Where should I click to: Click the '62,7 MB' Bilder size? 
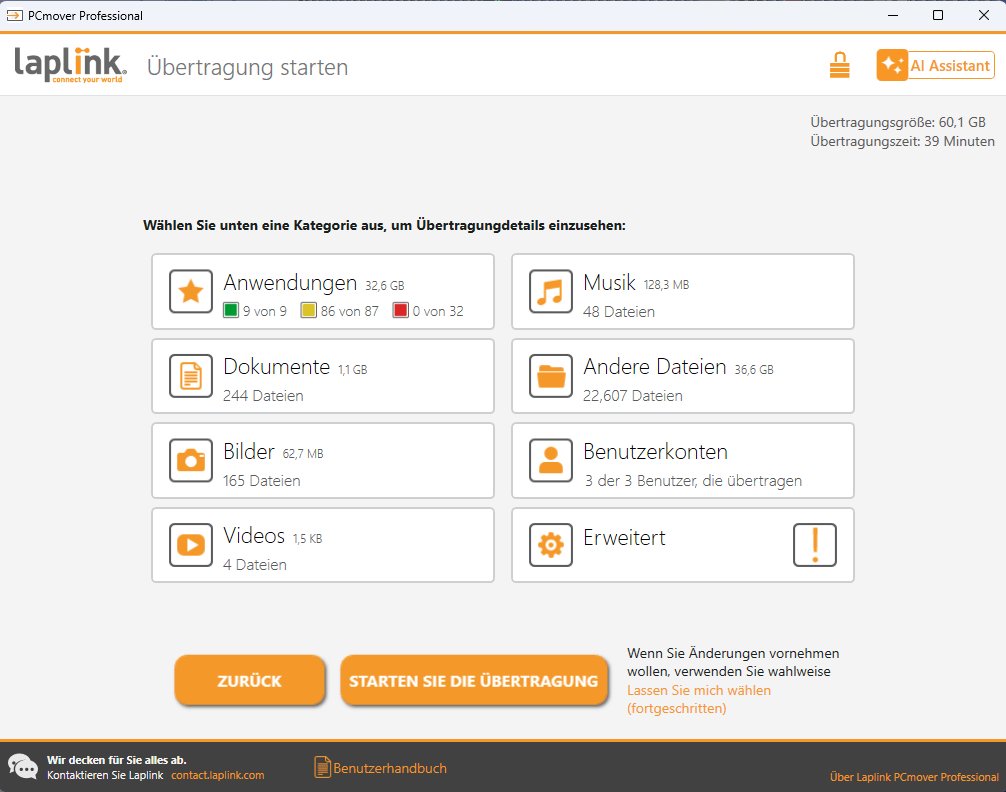coord(303,454)
